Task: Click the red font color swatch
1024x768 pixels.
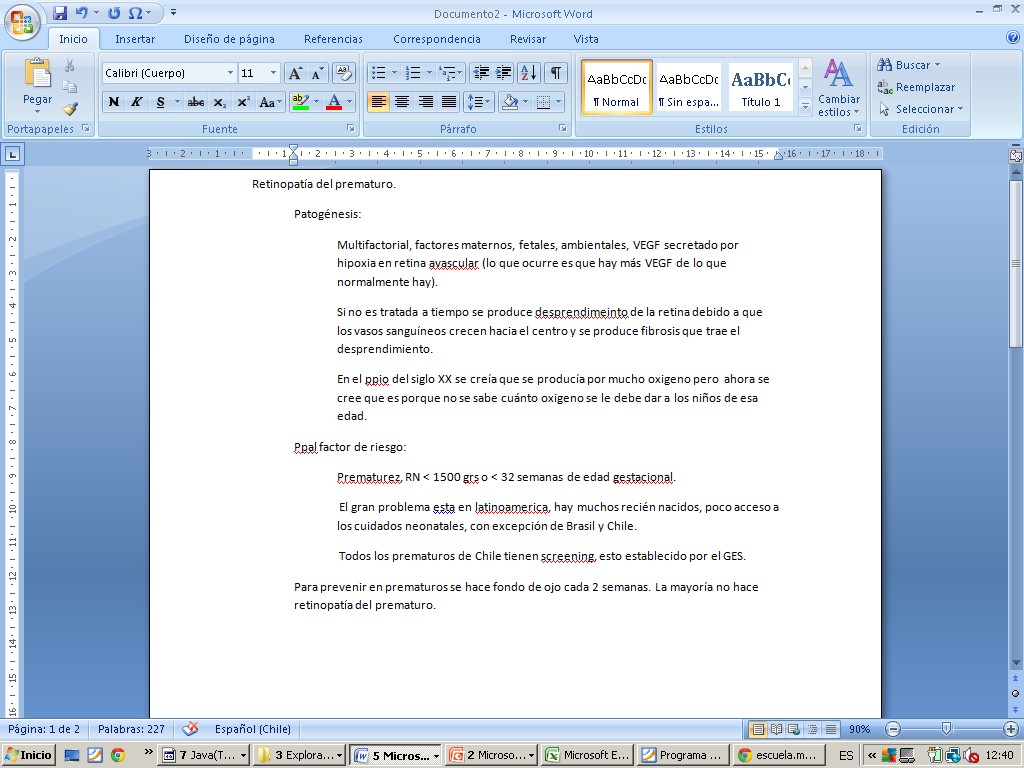Action: 333,102
